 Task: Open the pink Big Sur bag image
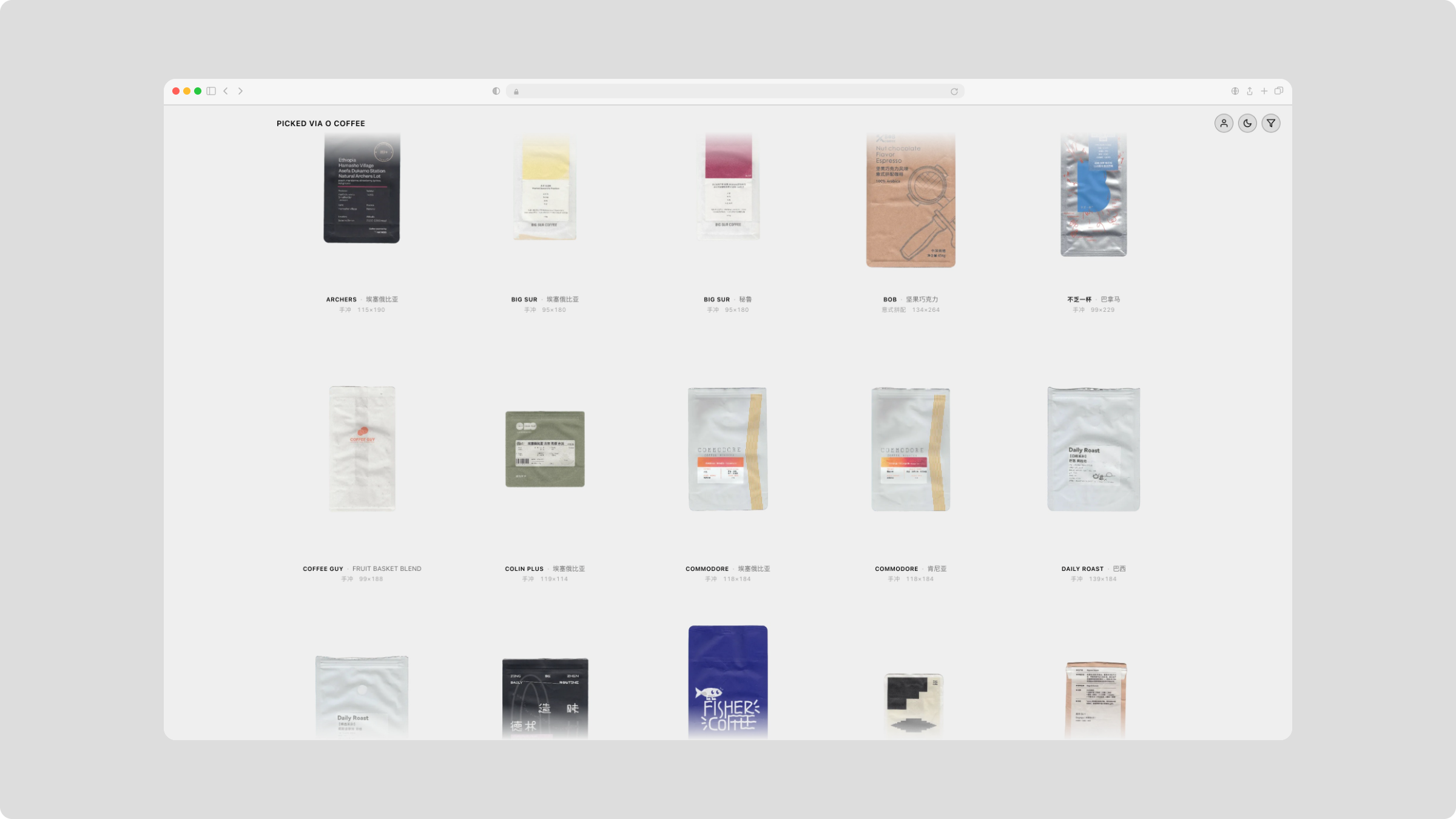(x=728, y=187)
